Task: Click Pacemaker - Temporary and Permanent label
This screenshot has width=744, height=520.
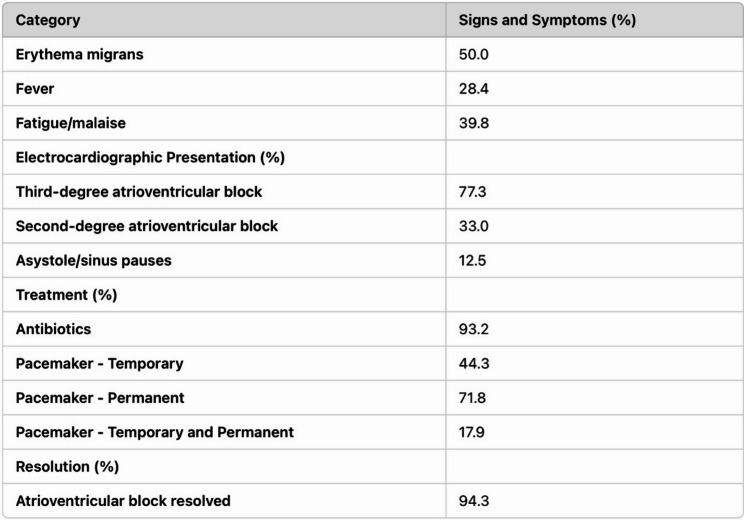Action: coord(155,433)
